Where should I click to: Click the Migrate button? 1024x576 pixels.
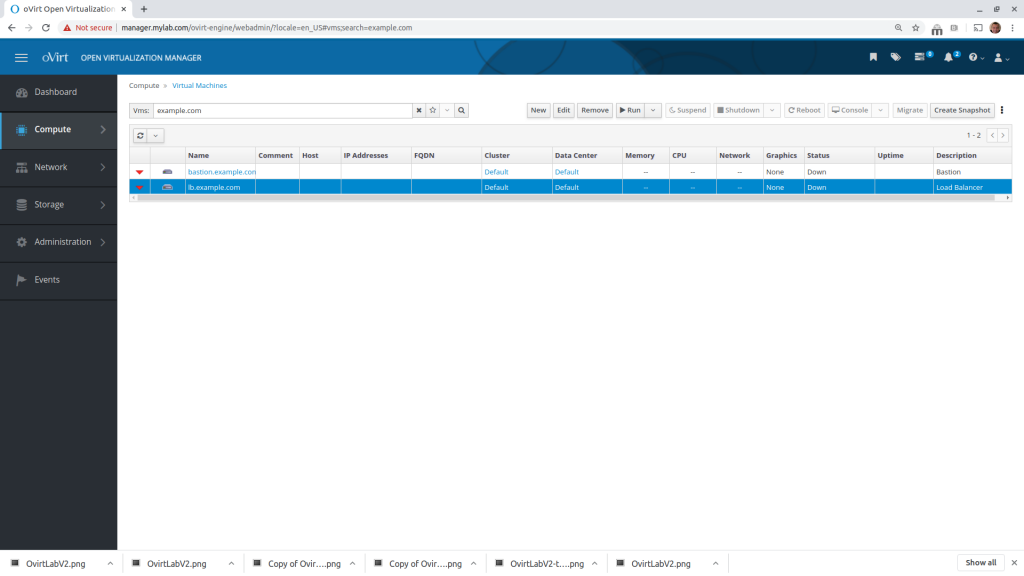point(910,110)
